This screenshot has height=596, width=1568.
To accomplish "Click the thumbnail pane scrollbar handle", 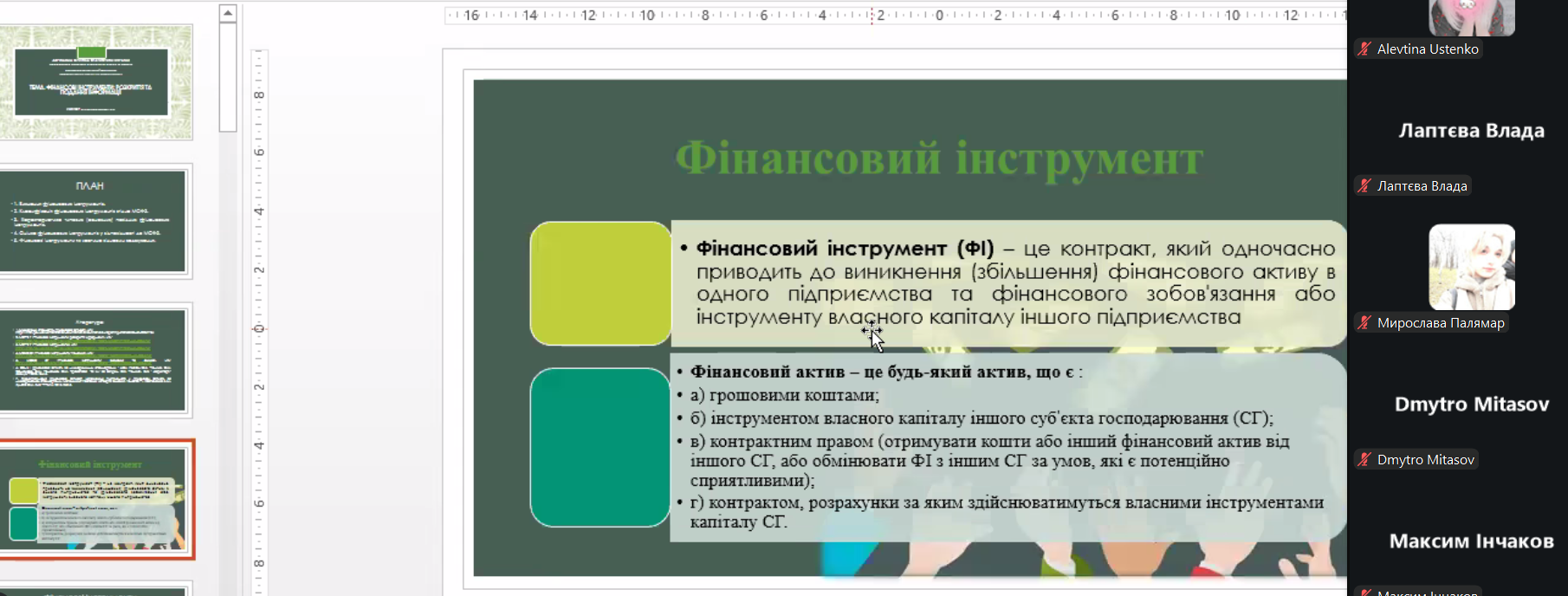I will 228,76.
